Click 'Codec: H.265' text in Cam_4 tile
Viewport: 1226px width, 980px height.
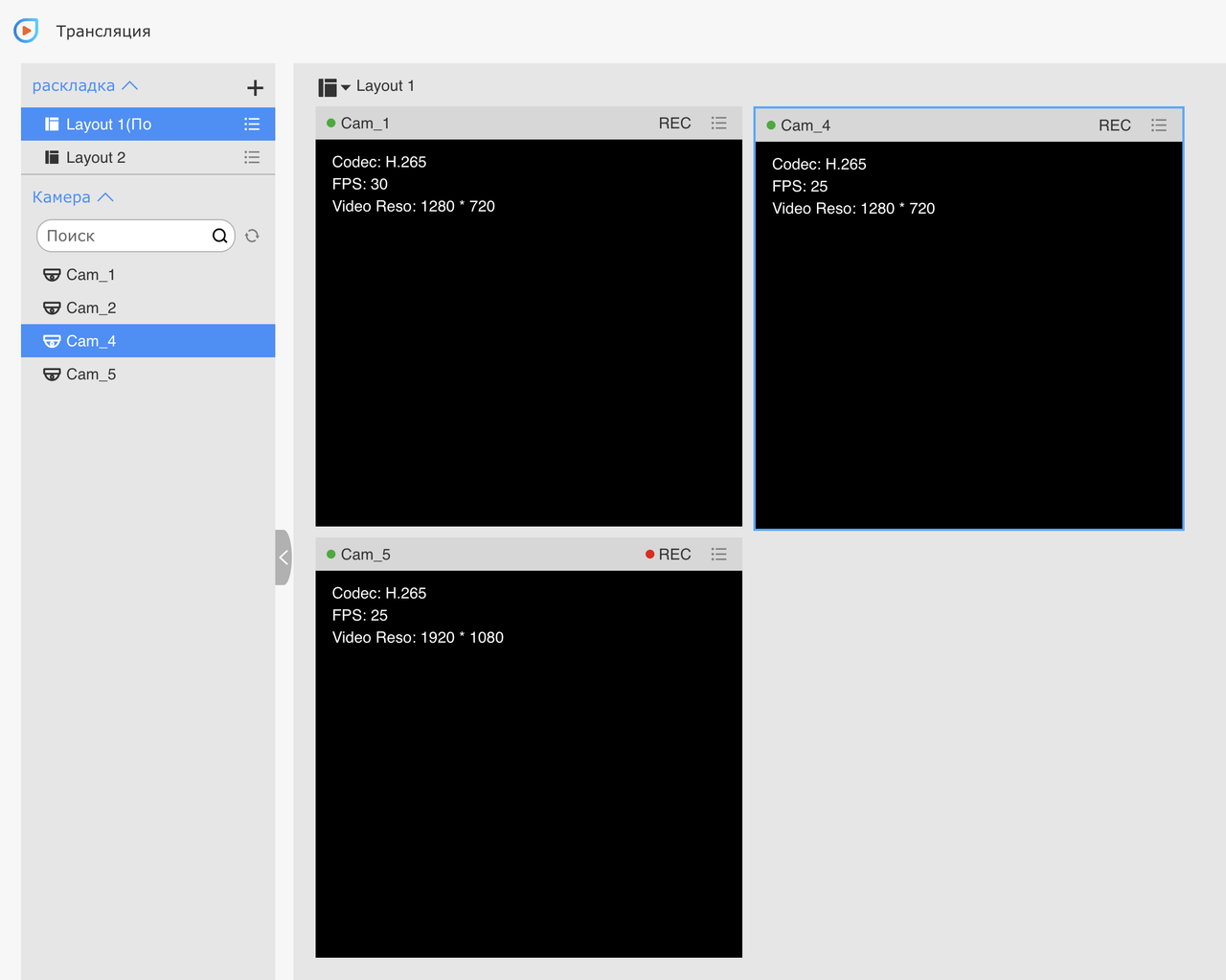click(x=819, y=164)
